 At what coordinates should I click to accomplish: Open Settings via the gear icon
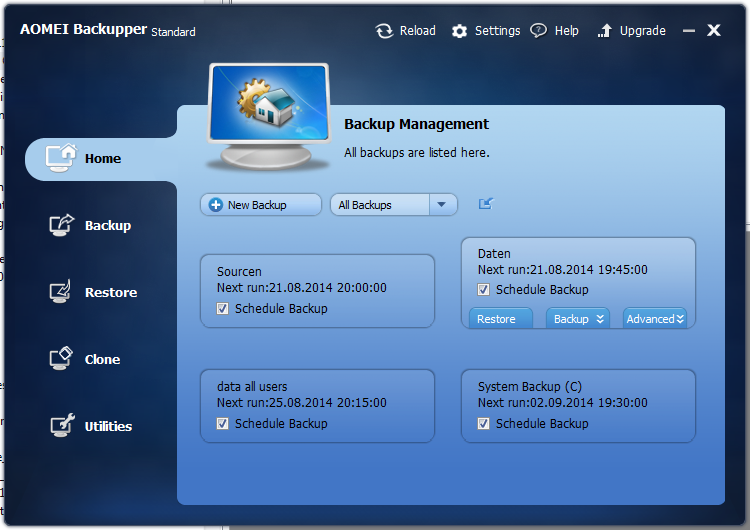point(459,32)
